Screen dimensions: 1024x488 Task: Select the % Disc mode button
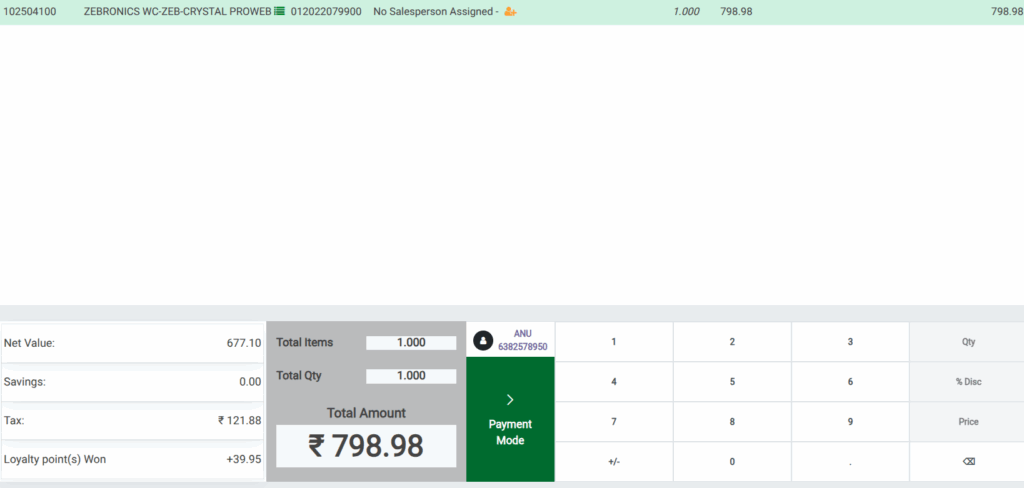point(968,382)
